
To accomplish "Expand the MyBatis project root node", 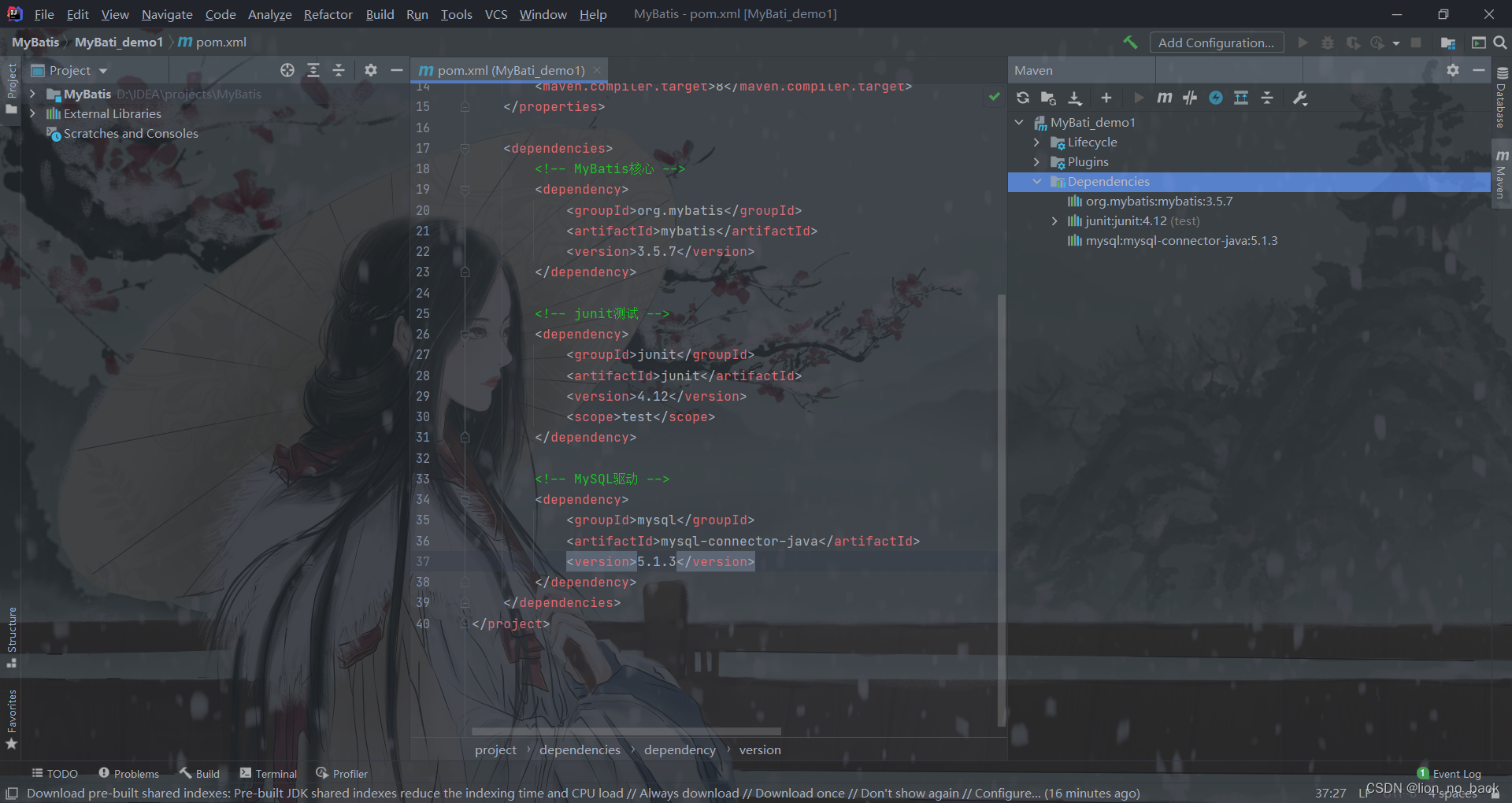I will coord(32,94).
